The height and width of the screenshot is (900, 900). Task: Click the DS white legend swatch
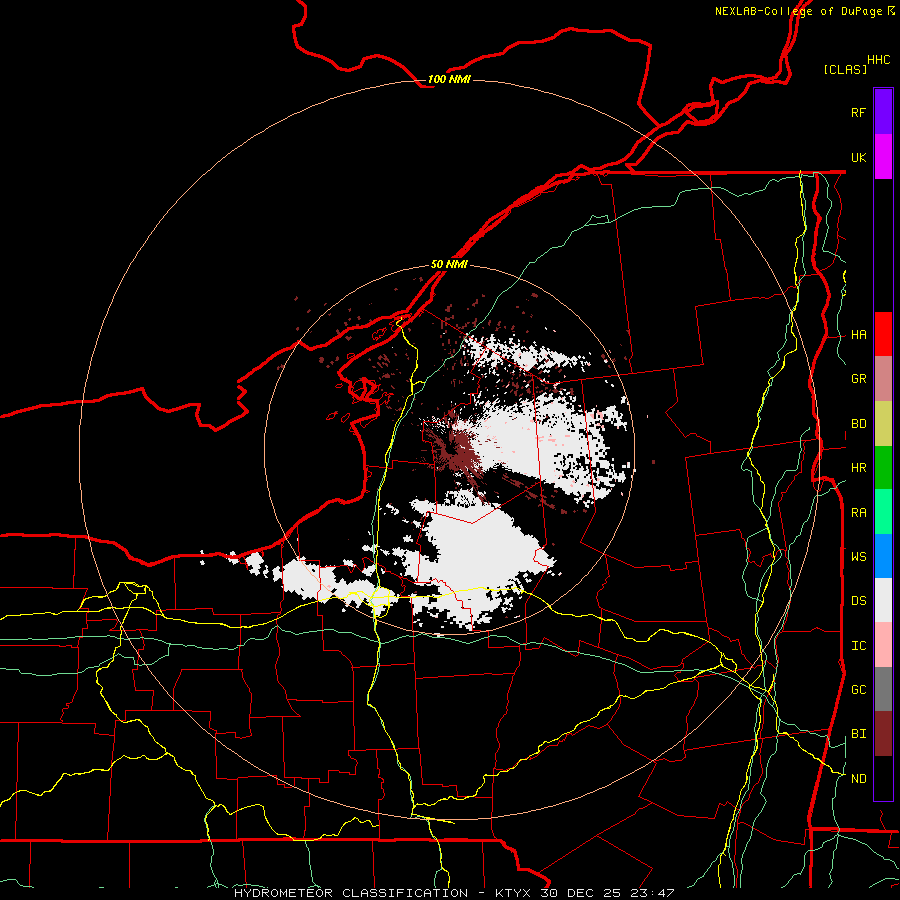click(x=883, y=600)
